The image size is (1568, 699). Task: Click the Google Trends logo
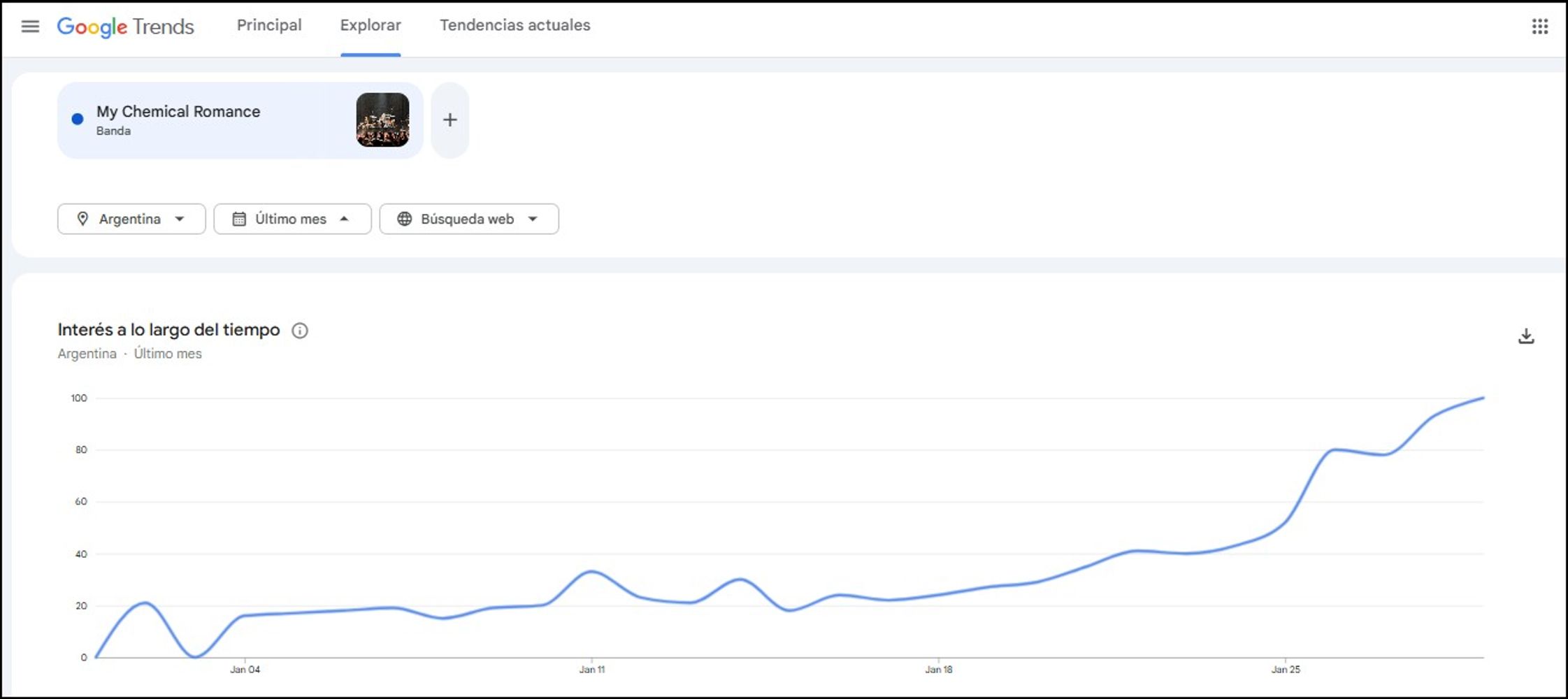point(125,27)
